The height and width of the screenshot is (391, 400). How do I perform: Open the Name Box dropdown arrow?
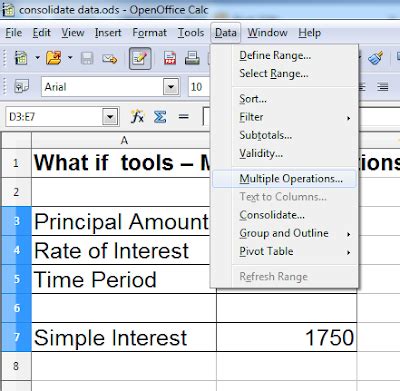110,117
